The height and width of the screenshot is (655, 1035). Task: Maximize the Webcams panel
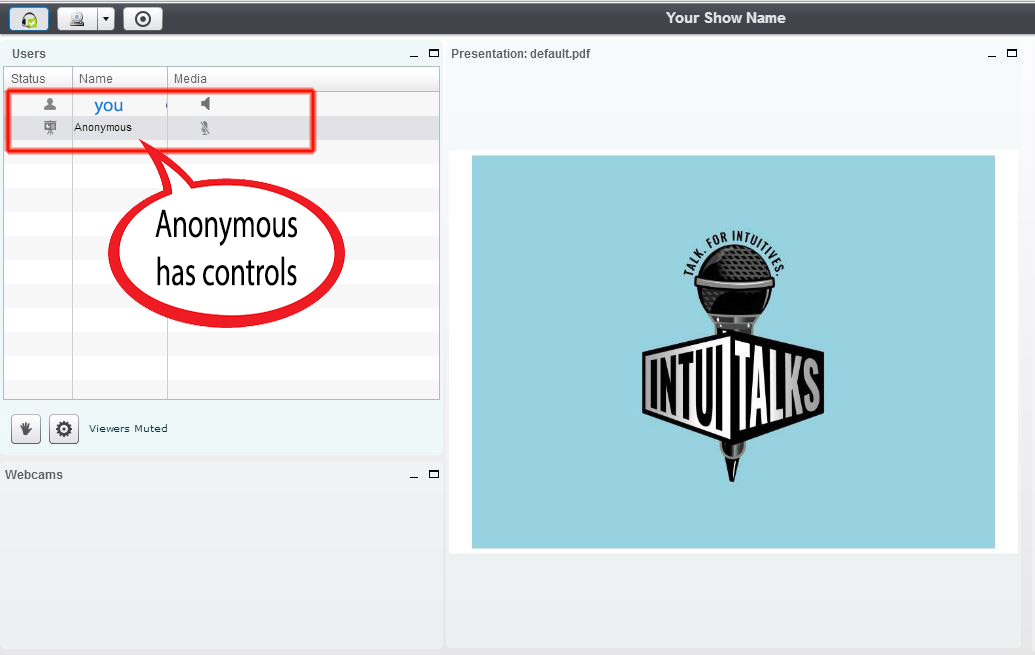click(x=434, y=474)
